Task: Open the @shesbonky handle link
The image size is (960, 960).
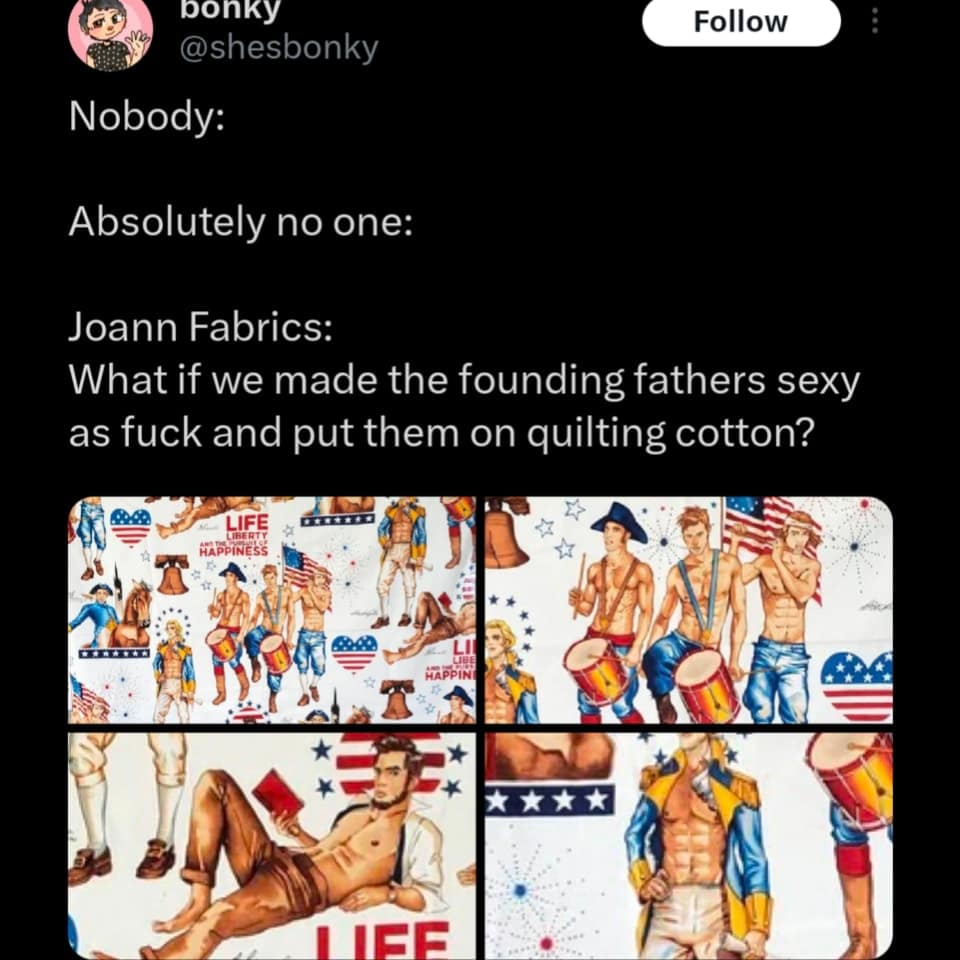Action: point(277,48)
